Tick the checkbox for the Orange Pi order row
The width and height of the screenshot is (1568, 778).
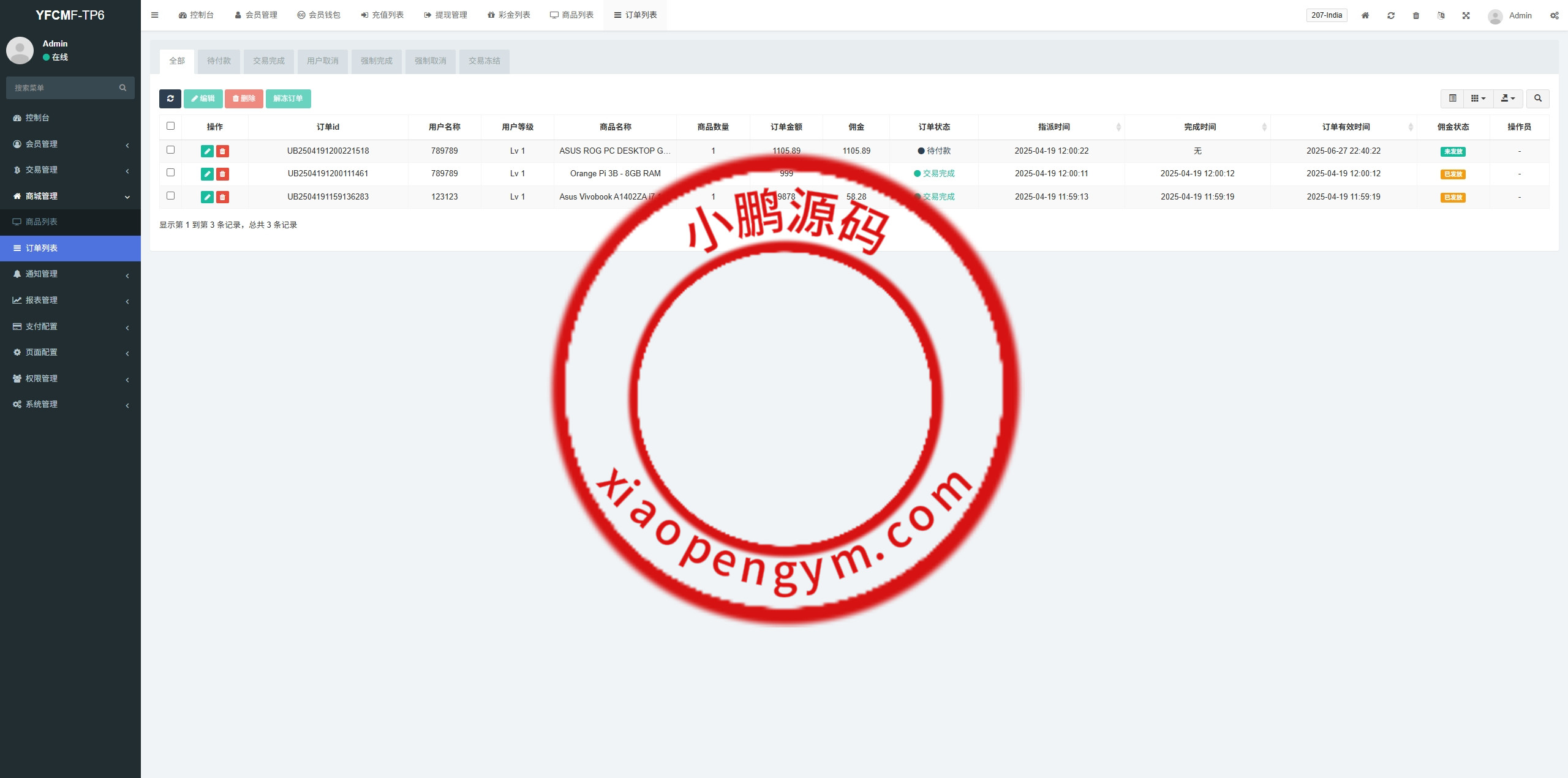tap(171, 173)
